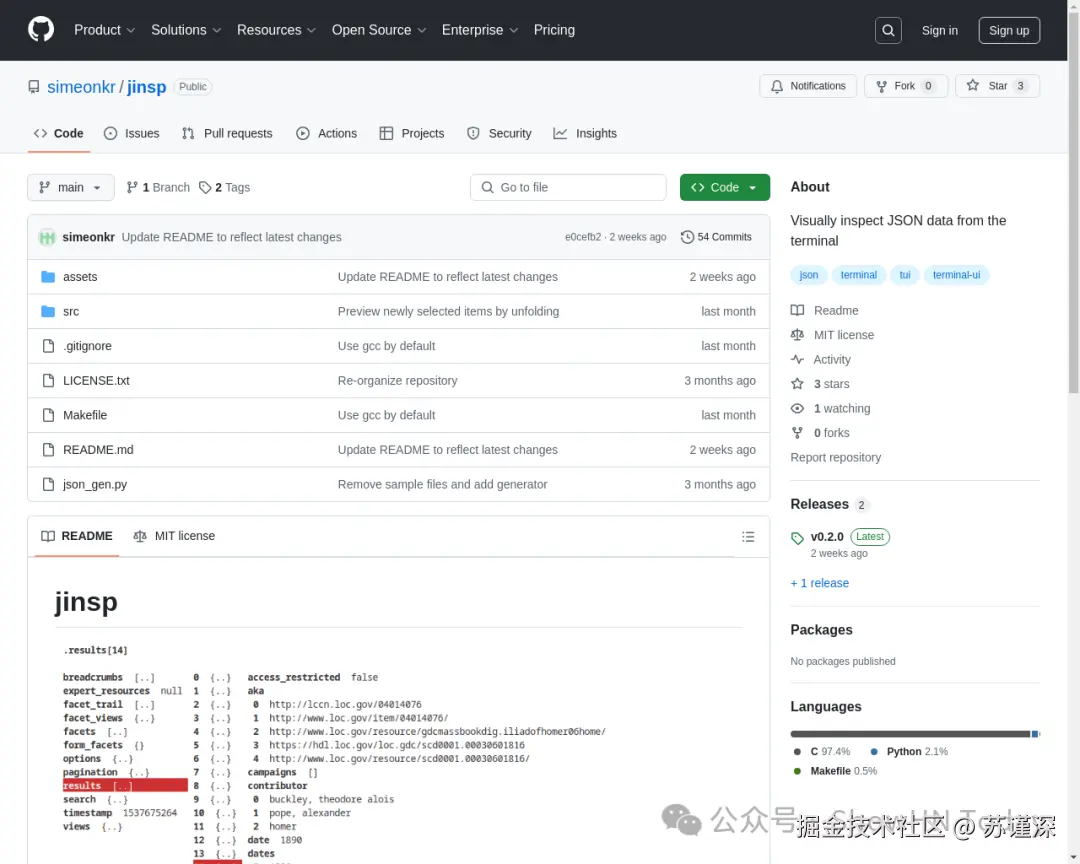Click the assets folder icon
The width and height of the screenshot is (1080, 864).
(48, 277)
